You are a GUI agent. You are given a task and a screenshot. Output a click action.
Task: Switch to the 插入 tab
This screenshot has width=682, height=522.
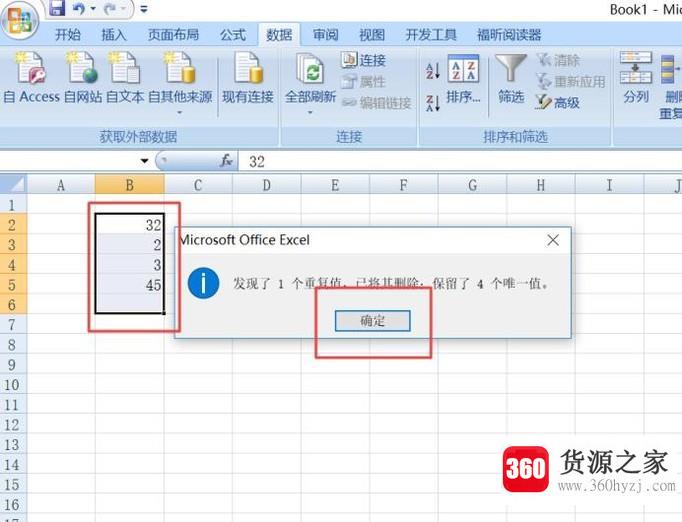point(114,34)
